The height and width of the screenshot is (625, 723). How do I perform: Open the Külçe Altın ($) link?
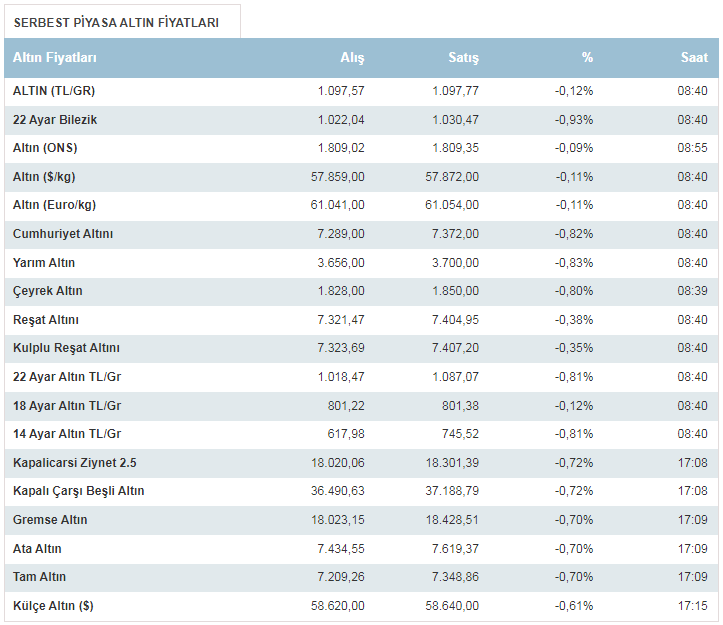[53, 606]
